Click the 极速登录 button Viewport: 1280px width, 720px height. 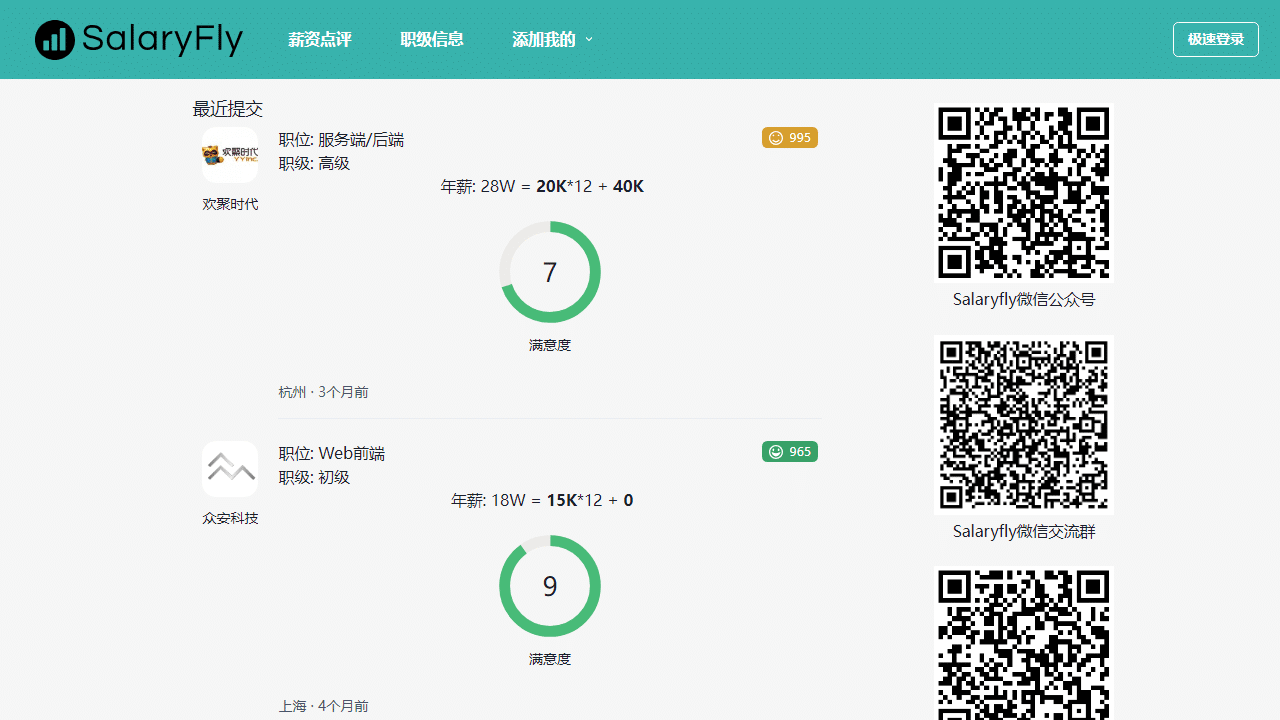point(1216,39)
